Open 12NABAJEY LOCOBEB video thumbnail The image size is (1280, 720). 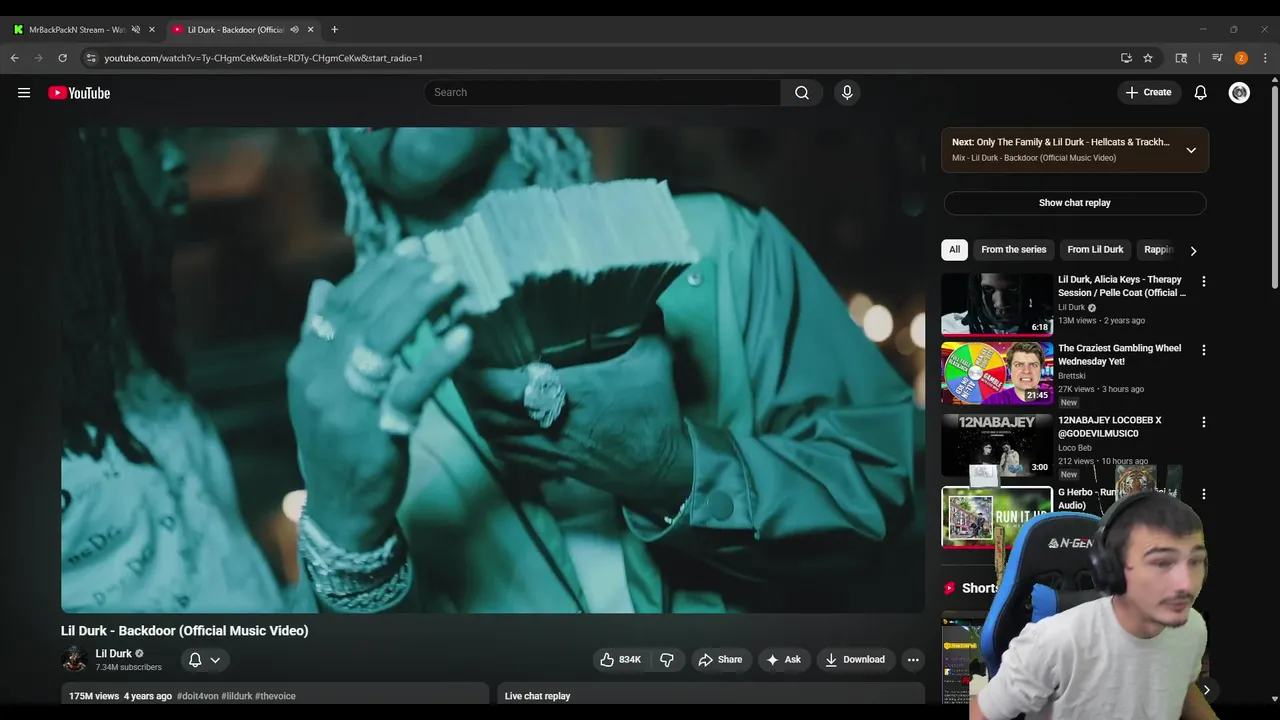[997, 445]
